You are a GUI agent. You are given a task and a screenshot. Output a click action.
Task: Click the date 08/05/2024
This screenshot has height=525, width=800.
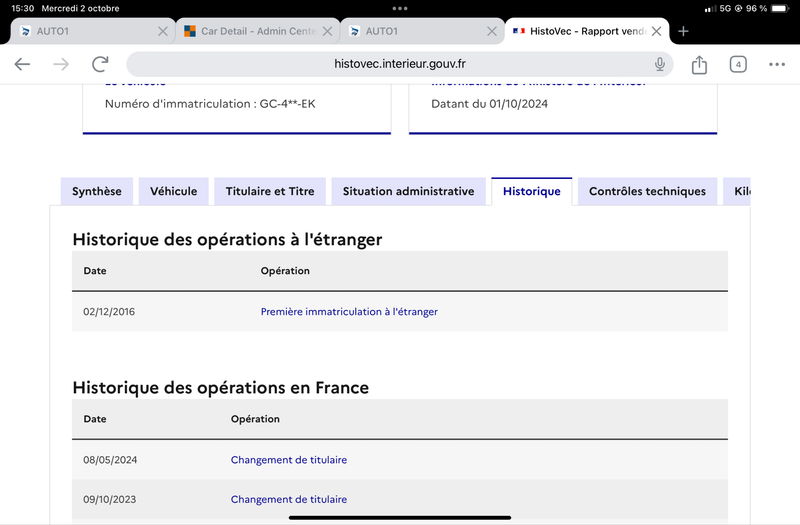[x=110, y=460]
